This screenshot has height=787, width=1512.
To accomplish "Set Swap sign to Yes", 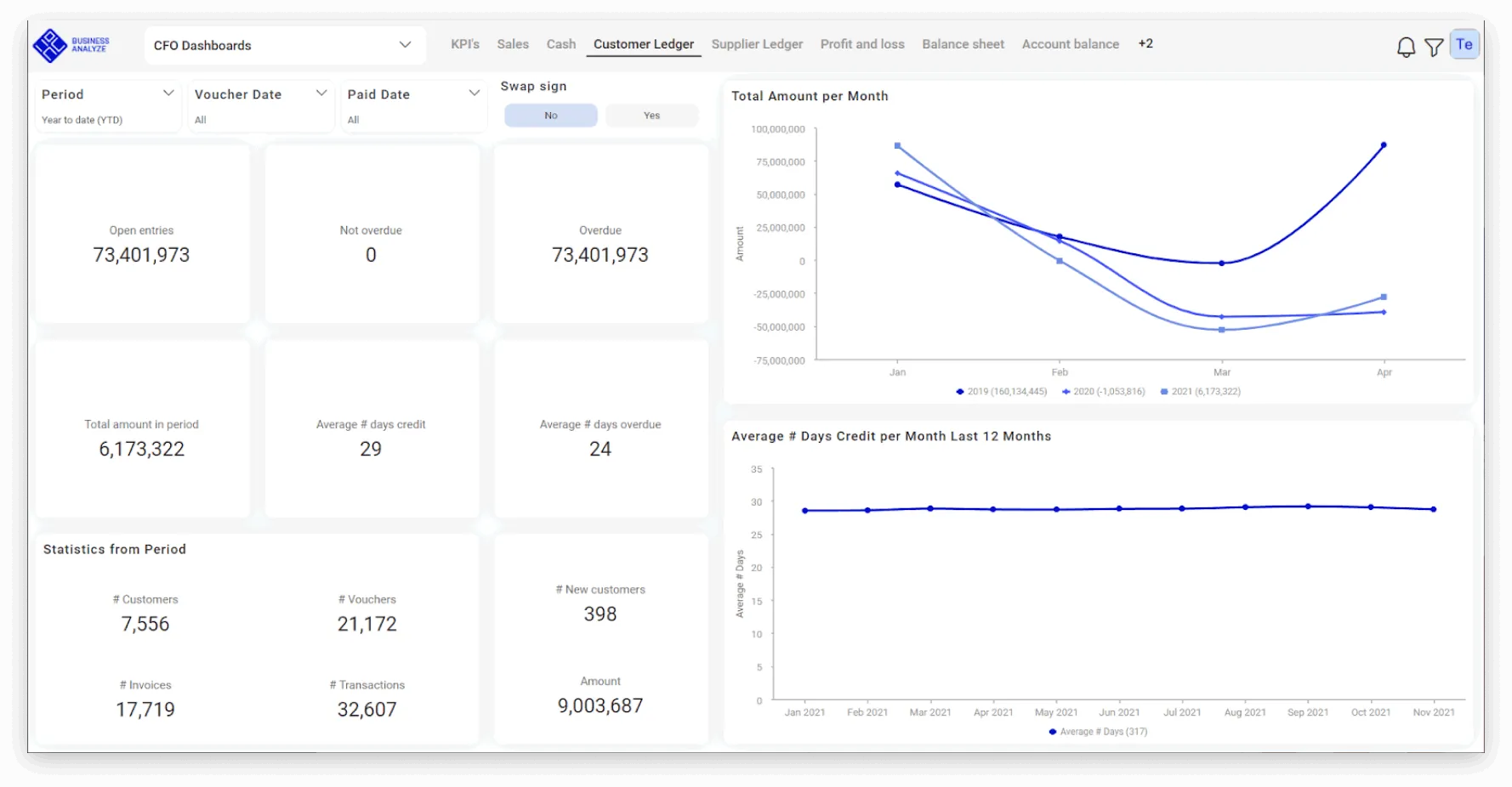I will coord(651,116).
